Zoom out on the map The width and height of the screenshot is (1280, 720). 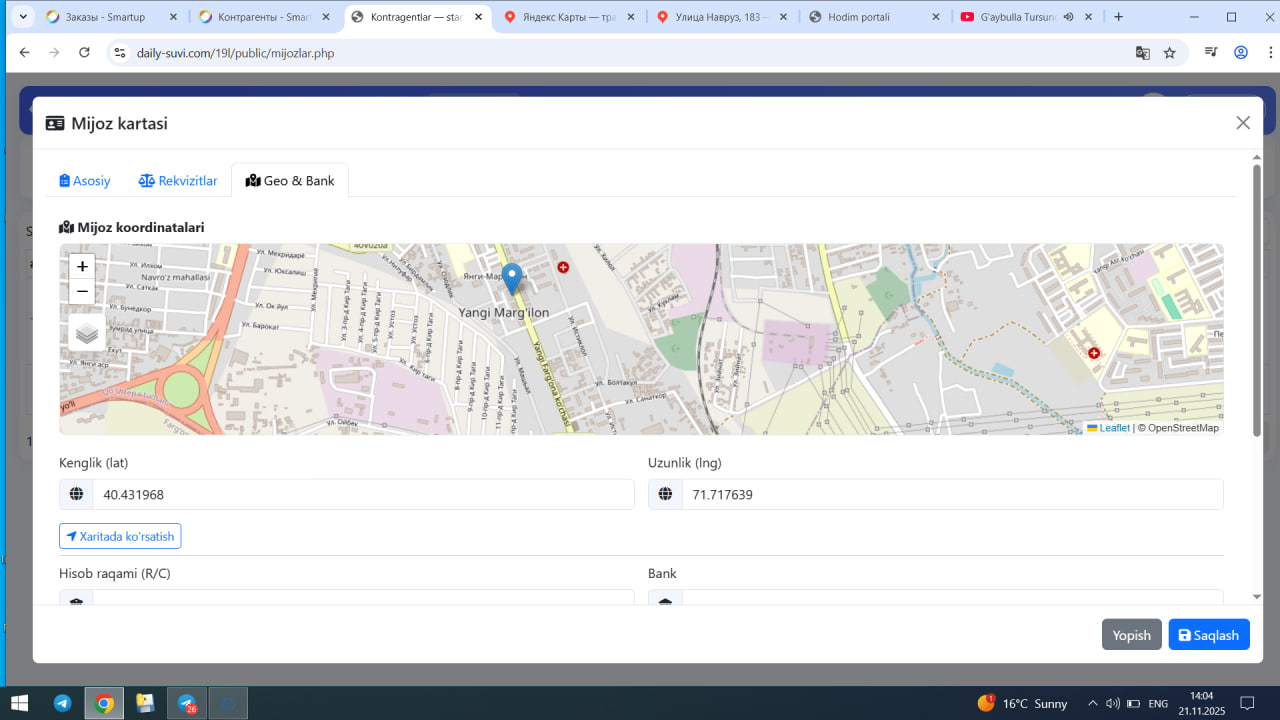coord(82,292)
